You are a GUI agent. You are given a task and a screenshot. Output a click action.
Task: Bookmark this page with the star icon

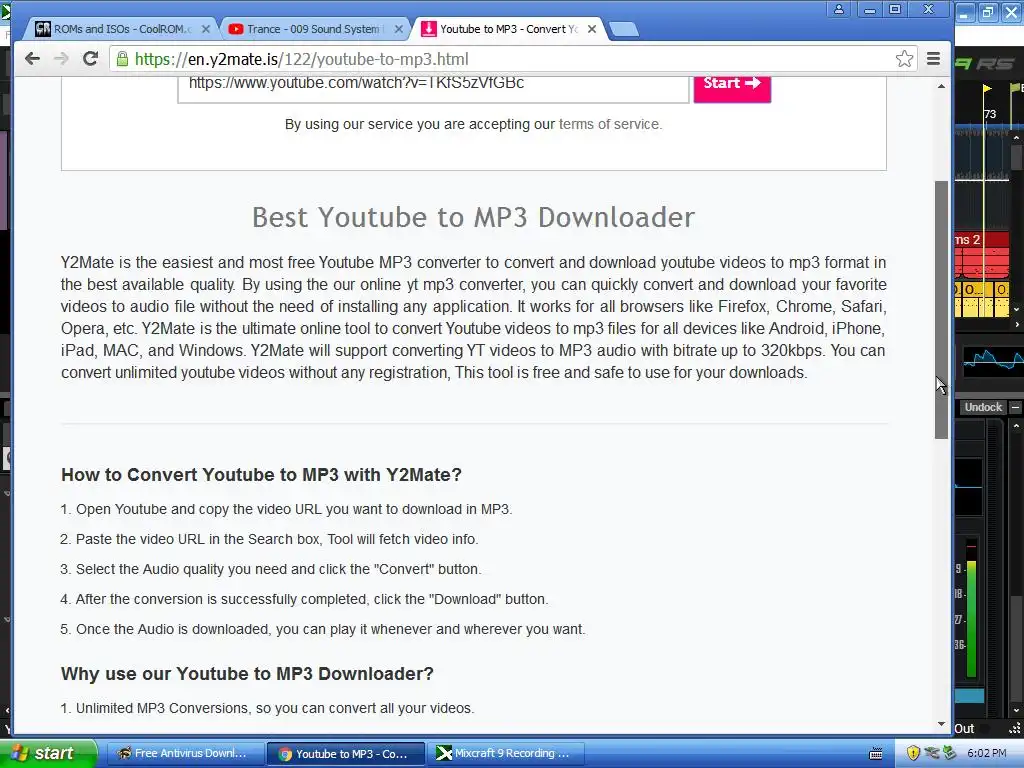coord(904,59)
